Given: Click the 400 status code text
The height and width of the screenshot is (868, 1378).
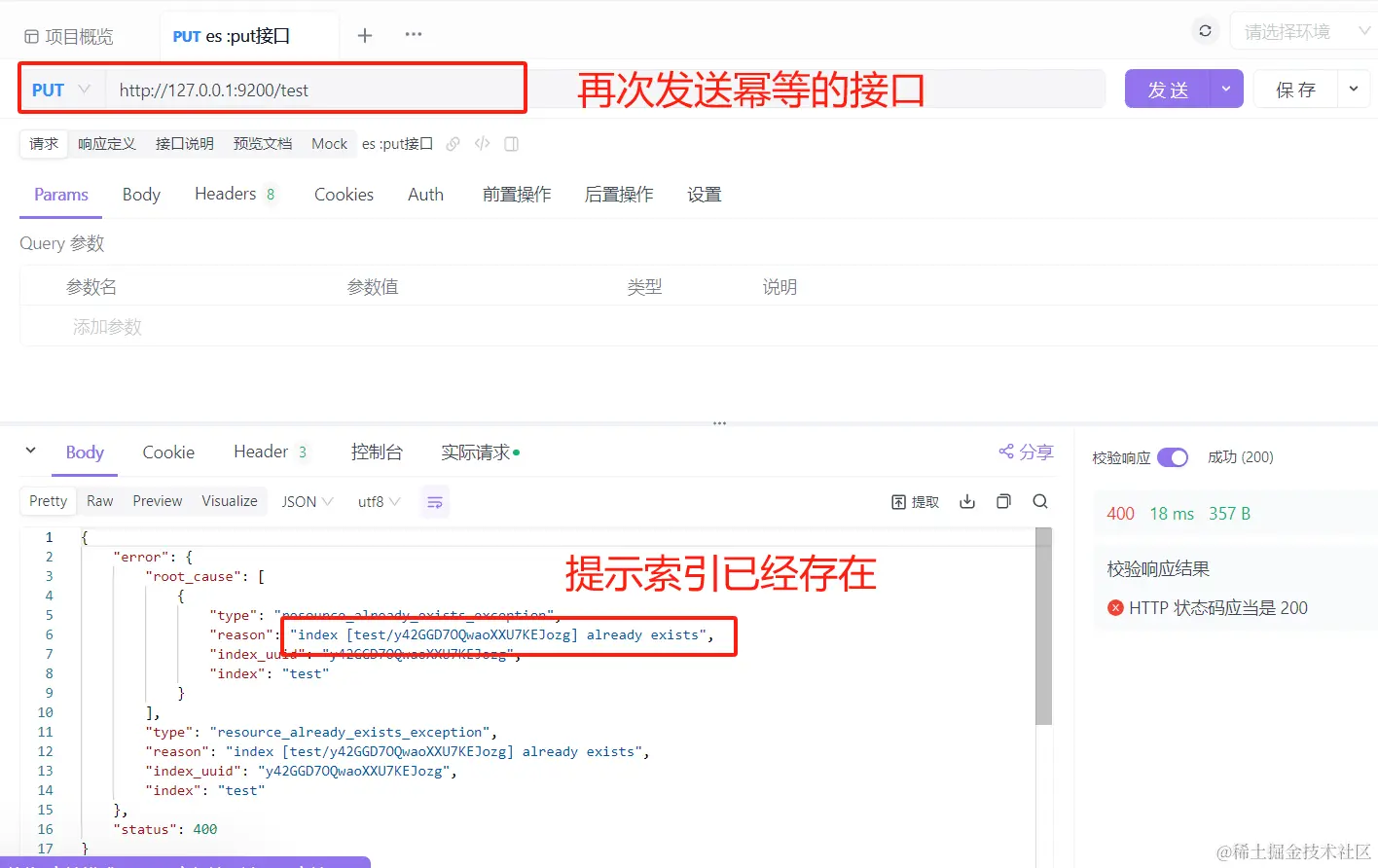Looking at the screenshot, I should click(1120, 514).
